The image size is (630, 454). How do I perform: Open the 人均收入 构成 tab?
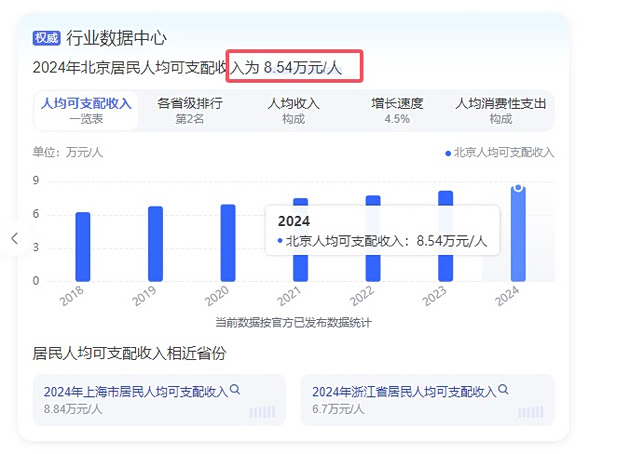tap(293, 110)
